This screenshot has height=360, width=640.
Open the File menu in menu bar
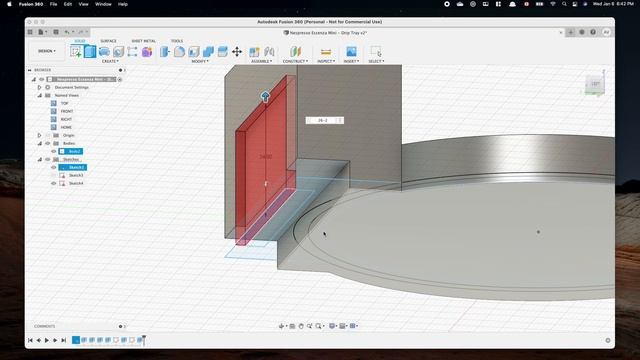[53, 4]
